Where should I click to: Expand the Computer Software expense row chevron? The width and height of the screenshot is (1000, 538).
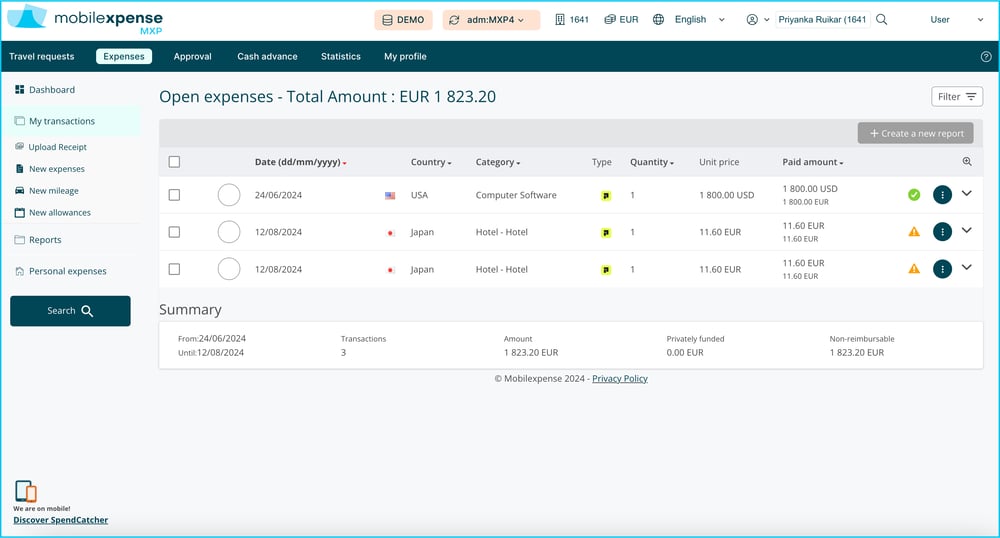click(966, 194)
